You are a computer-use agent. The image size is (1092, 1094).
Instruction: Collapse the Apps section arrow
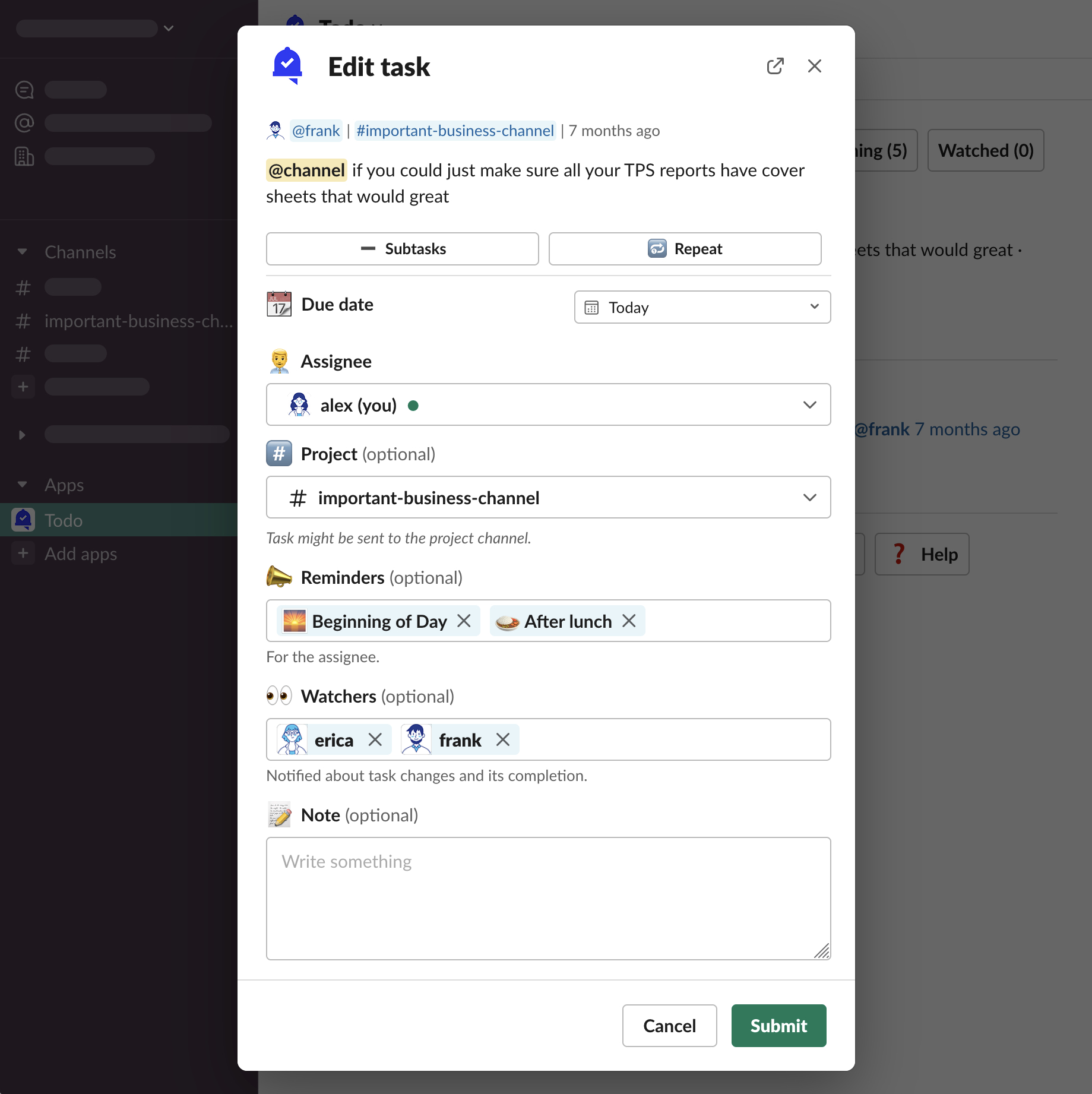(23, 485)
